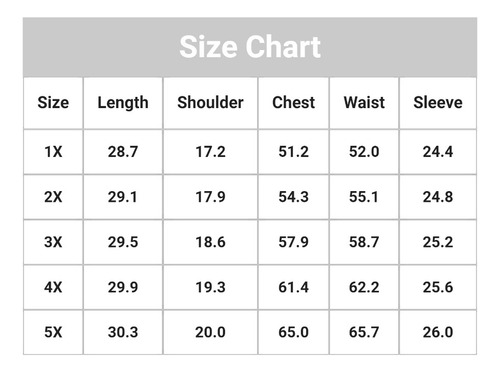Viewport: 500px width, 372px height.
Task: Select the 4X size row label
Action: tap(53, 287)
